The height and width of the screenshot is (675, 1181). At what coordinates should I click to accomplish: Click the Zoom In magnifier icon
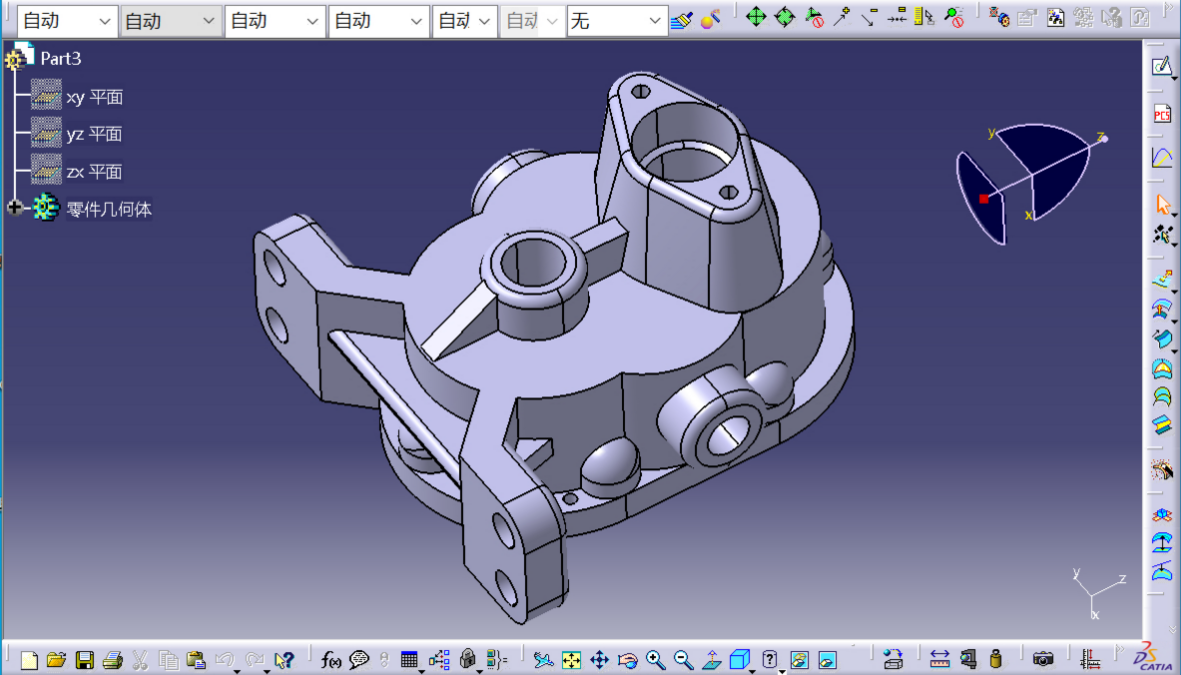click(656, 660)
